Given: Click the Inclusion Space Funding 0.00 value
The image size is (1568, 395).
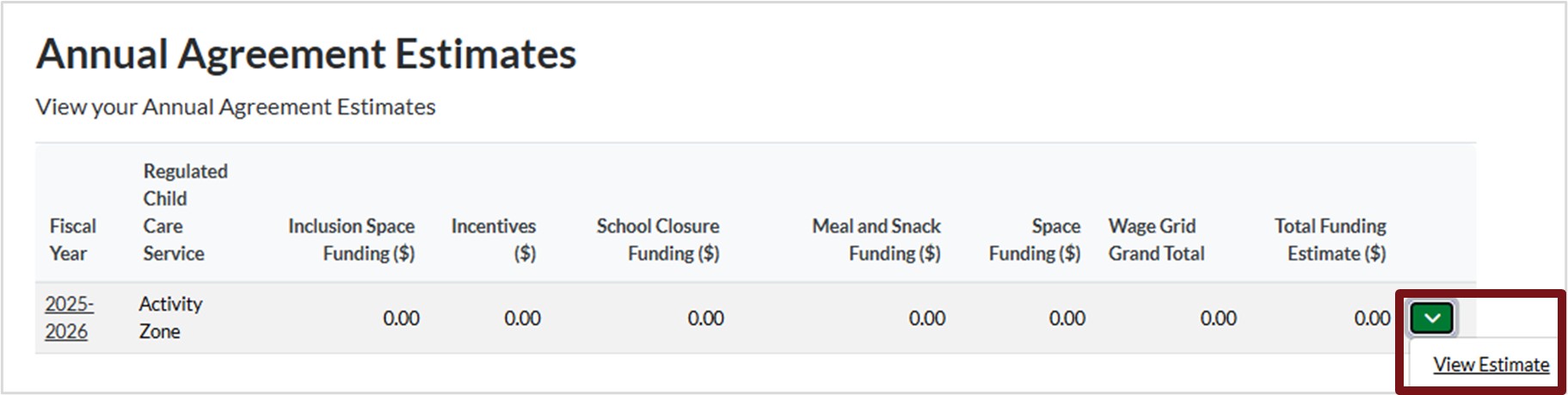Looking at the screenshot, I should tap(401, 318).
